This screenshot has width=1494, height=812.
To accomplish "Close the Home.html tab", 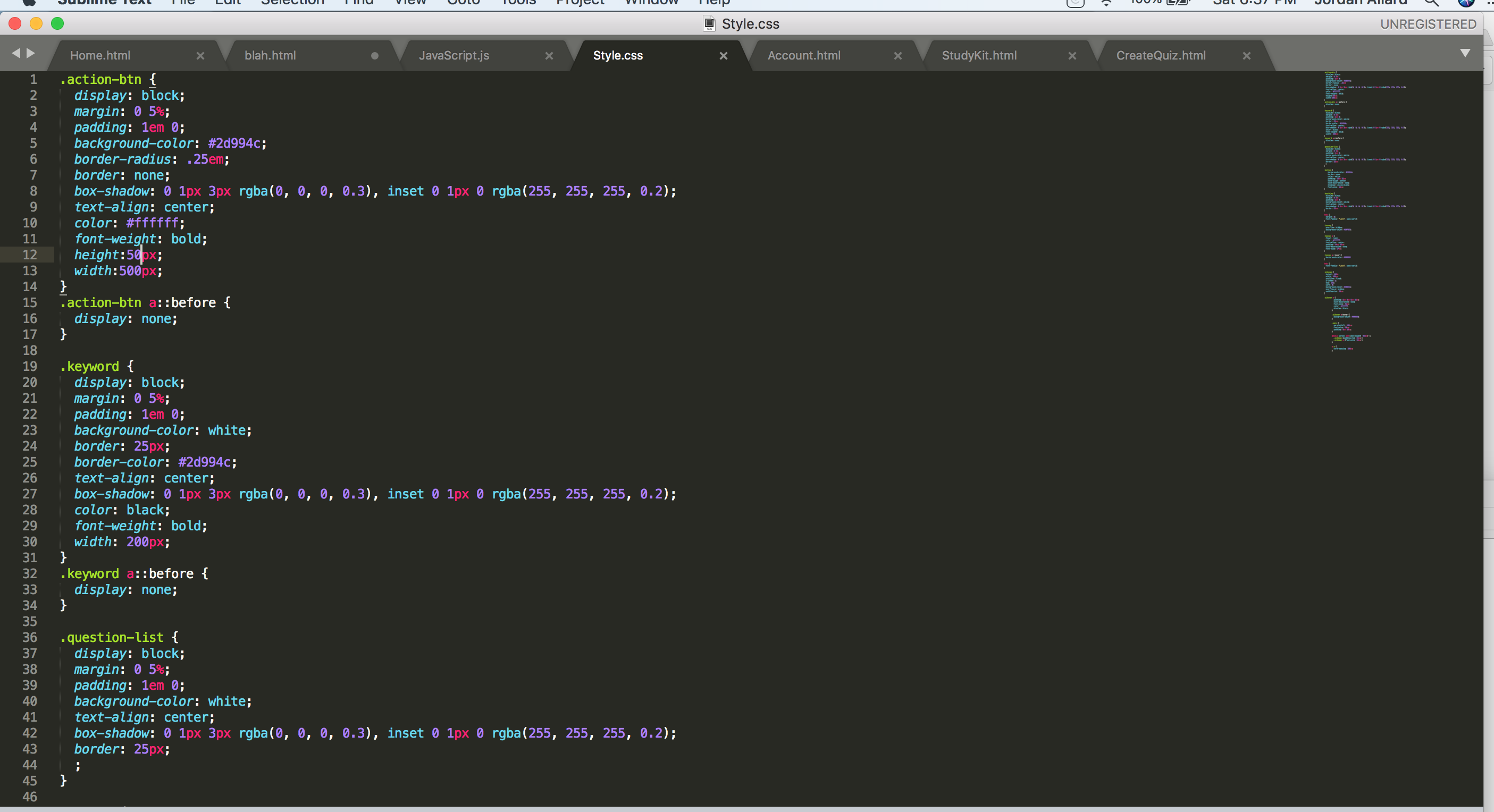I will (x=200, y=56).
